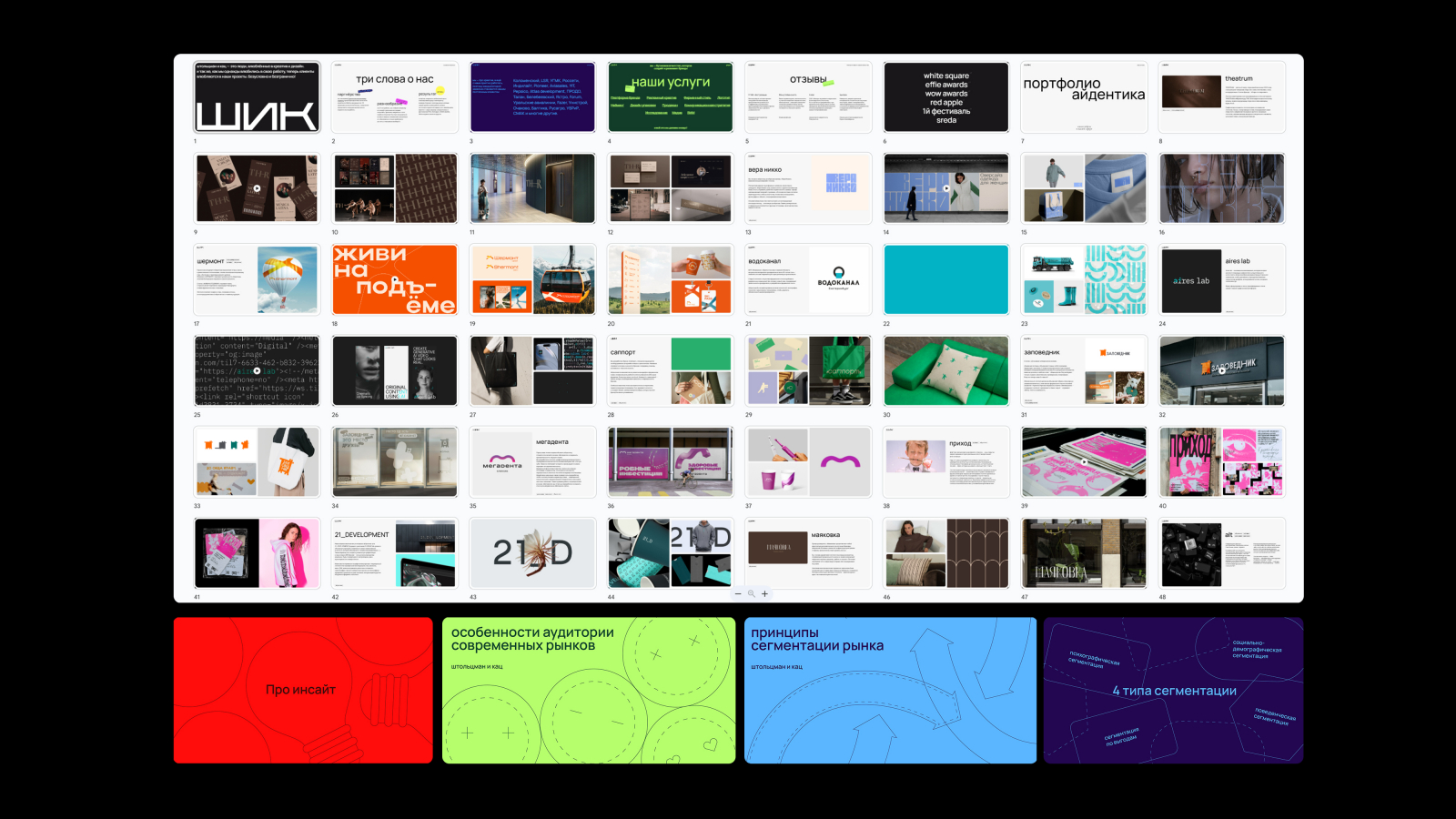Screen dimensions: 1456x819
Task: Select green 'особенности аудитории' card
Action: [589, 691]
